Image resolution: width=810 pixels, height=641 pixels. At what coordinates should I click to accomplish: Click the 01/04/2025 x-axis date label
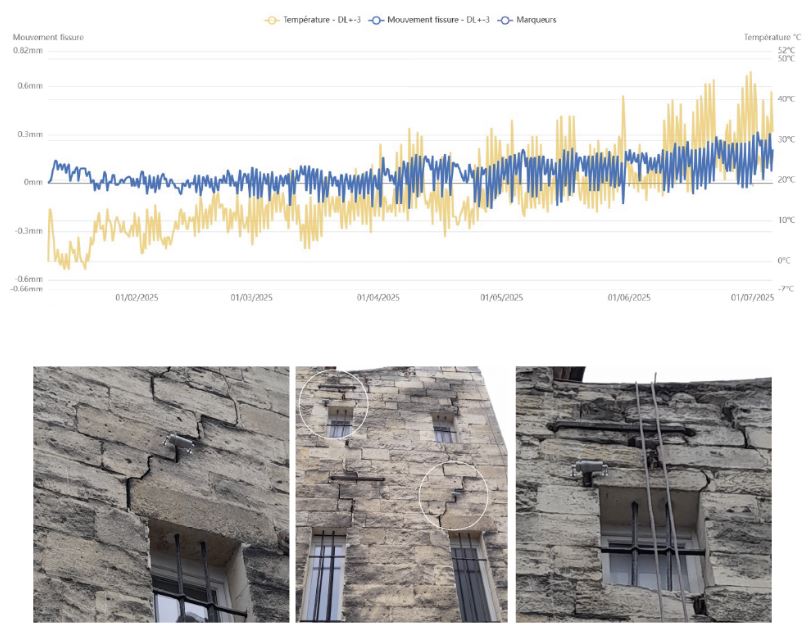[x=378, y=298]
